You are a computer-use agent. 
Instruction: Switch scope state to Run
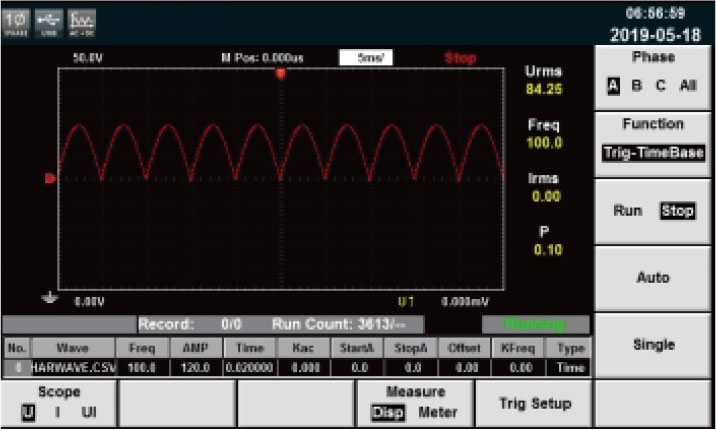pos(627,211)
